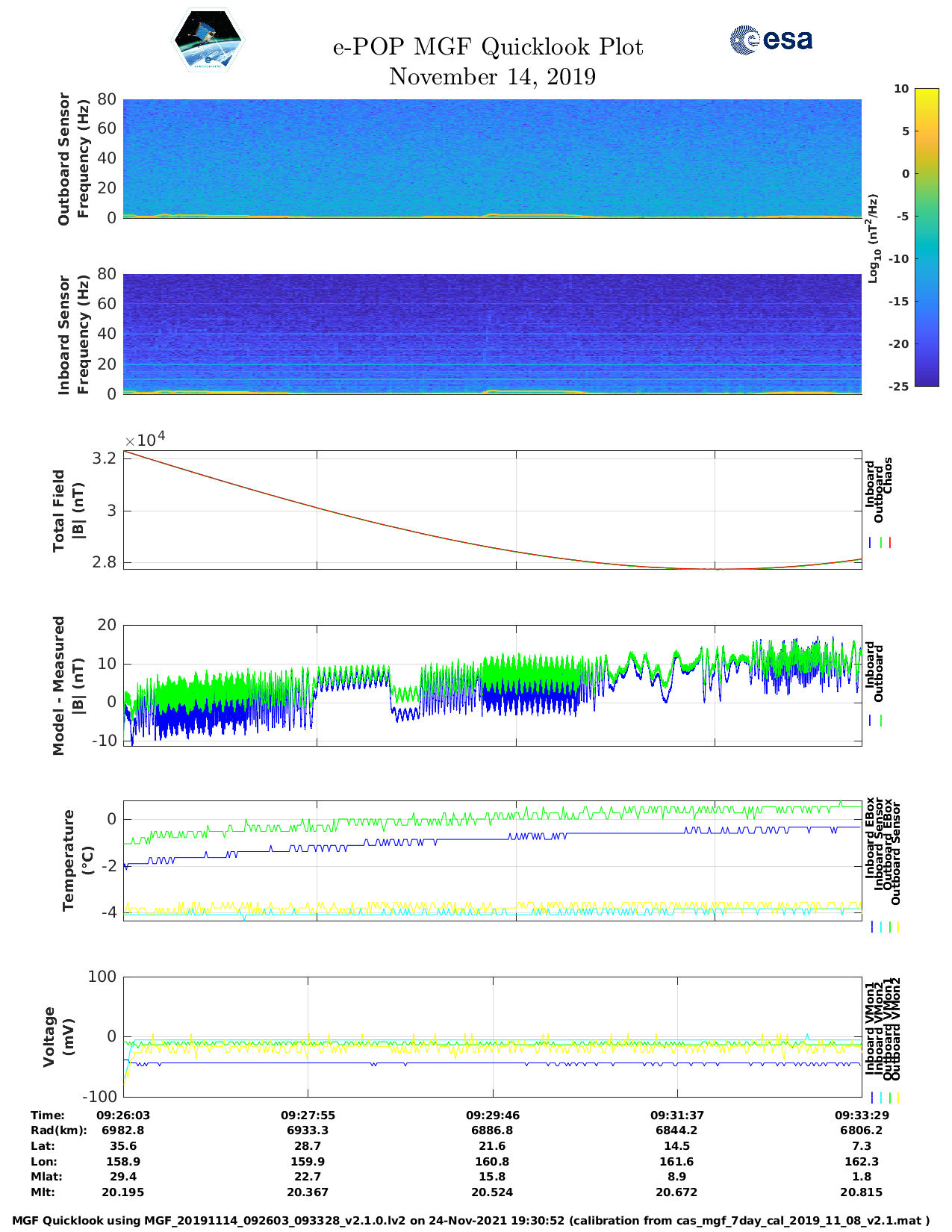The image size is (952, 1232).
Task: Click the blue Inboard legend marker beside Model - Measured
Action: [x=871, y=721]
